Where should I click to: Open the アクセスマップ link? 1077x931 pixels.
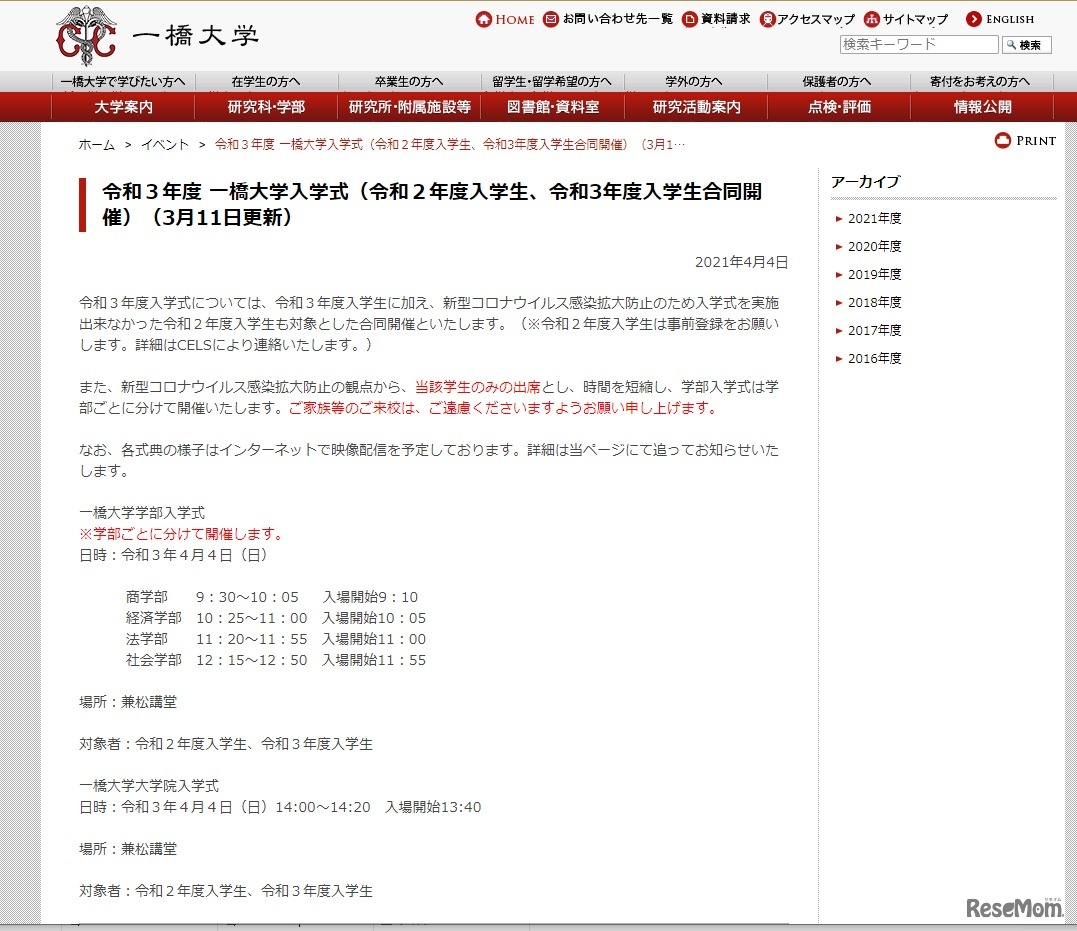(816, 19)
